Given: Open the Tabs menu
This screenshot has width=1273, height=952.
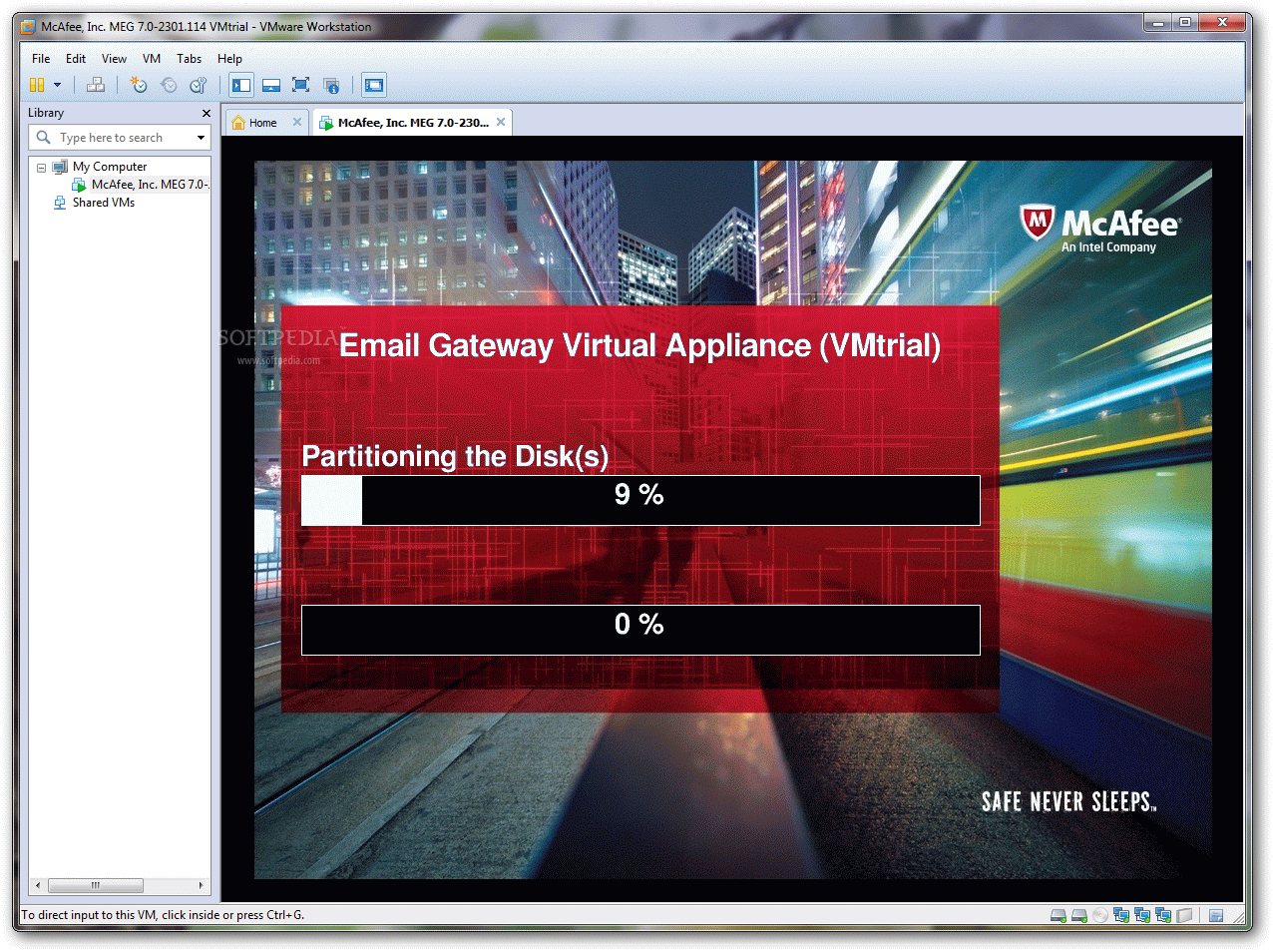Looking at the screenshot, I should 190,59.
